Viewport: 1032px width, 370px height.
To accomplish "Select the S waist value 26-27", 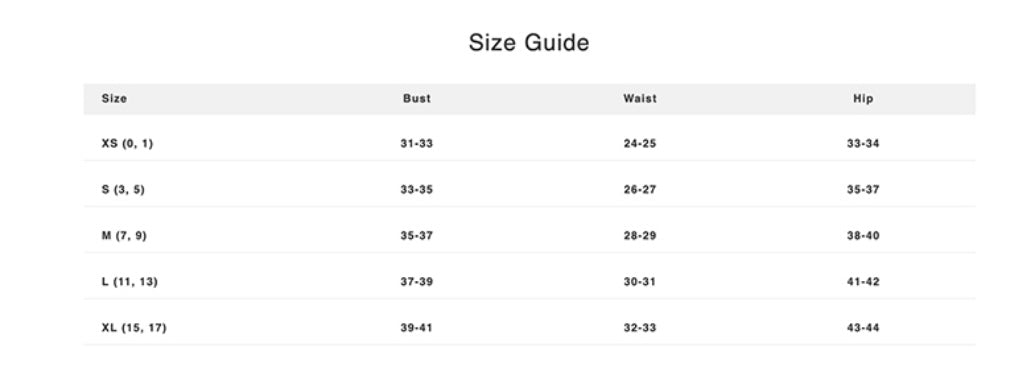I will pyautogui.click(x=640, y=190).
